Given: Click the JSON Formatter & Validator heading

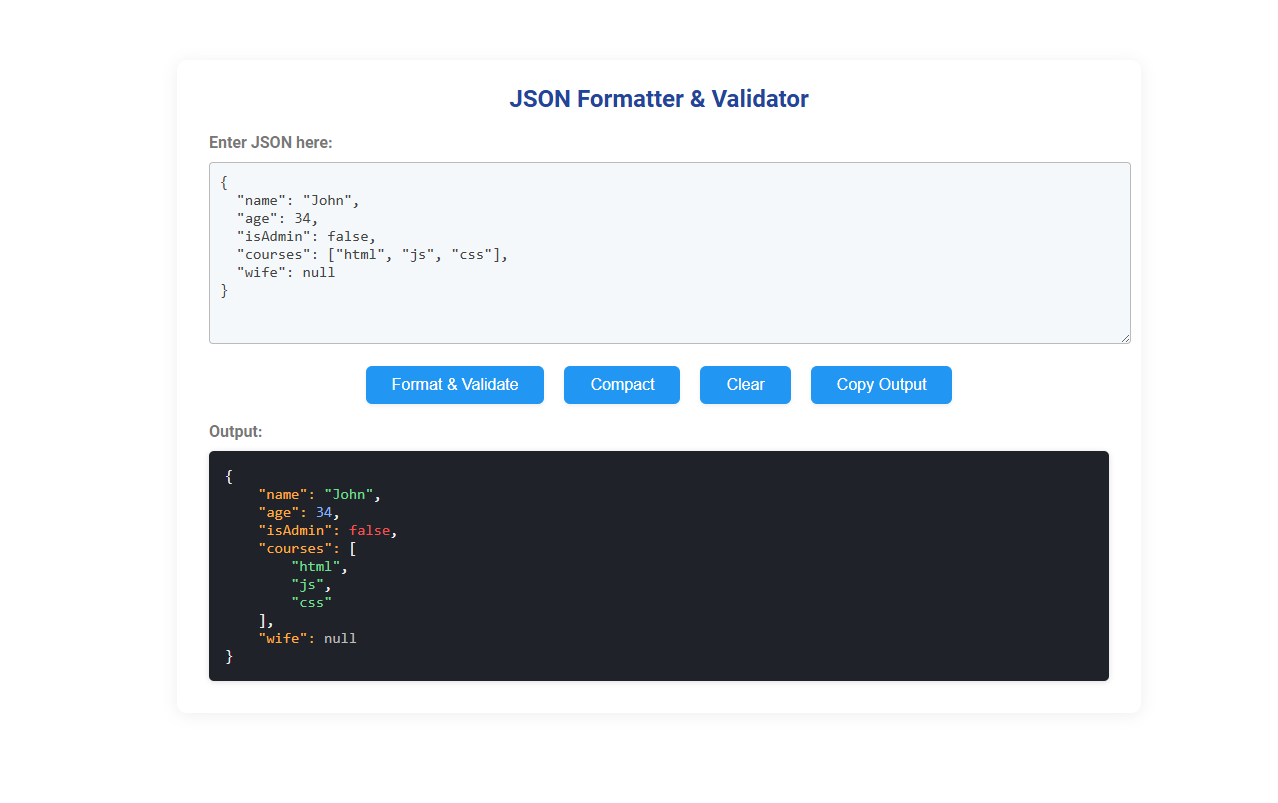Looking at the screenshot, I should pyautogui.click(x=659, y=98).
